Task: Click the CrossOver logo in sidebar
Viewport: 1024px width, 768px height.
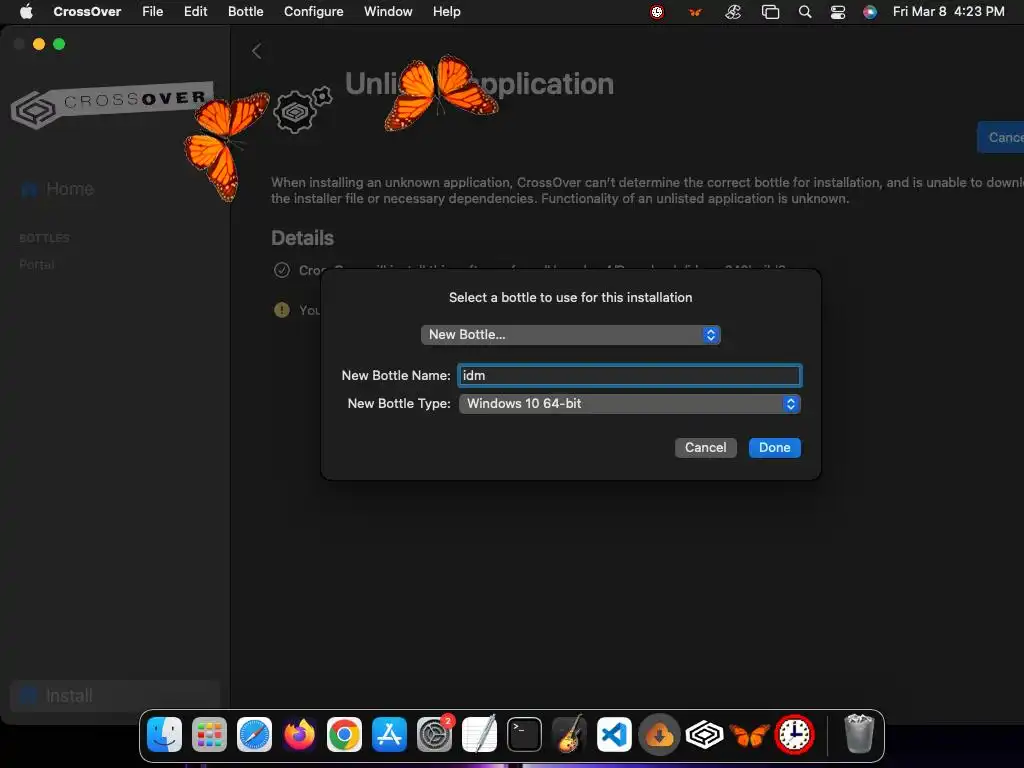Action: 111,104
